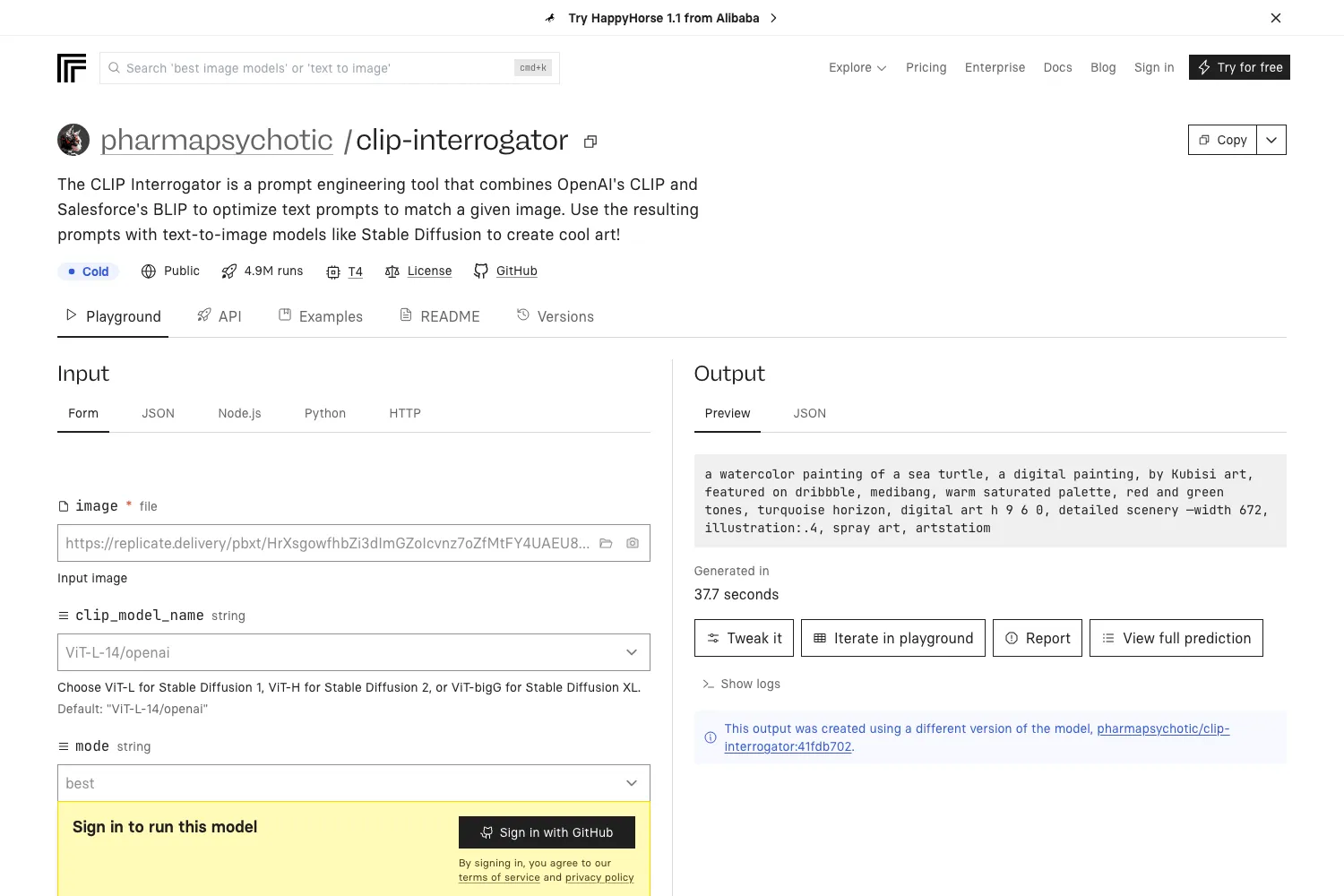Open the terms of service link
1344x896 pixels.
pos(499,877)
